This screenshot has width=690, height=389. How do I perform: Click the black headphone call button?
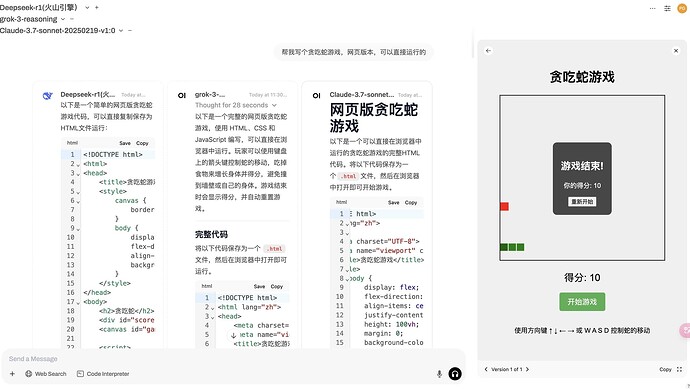coord(455,374)
